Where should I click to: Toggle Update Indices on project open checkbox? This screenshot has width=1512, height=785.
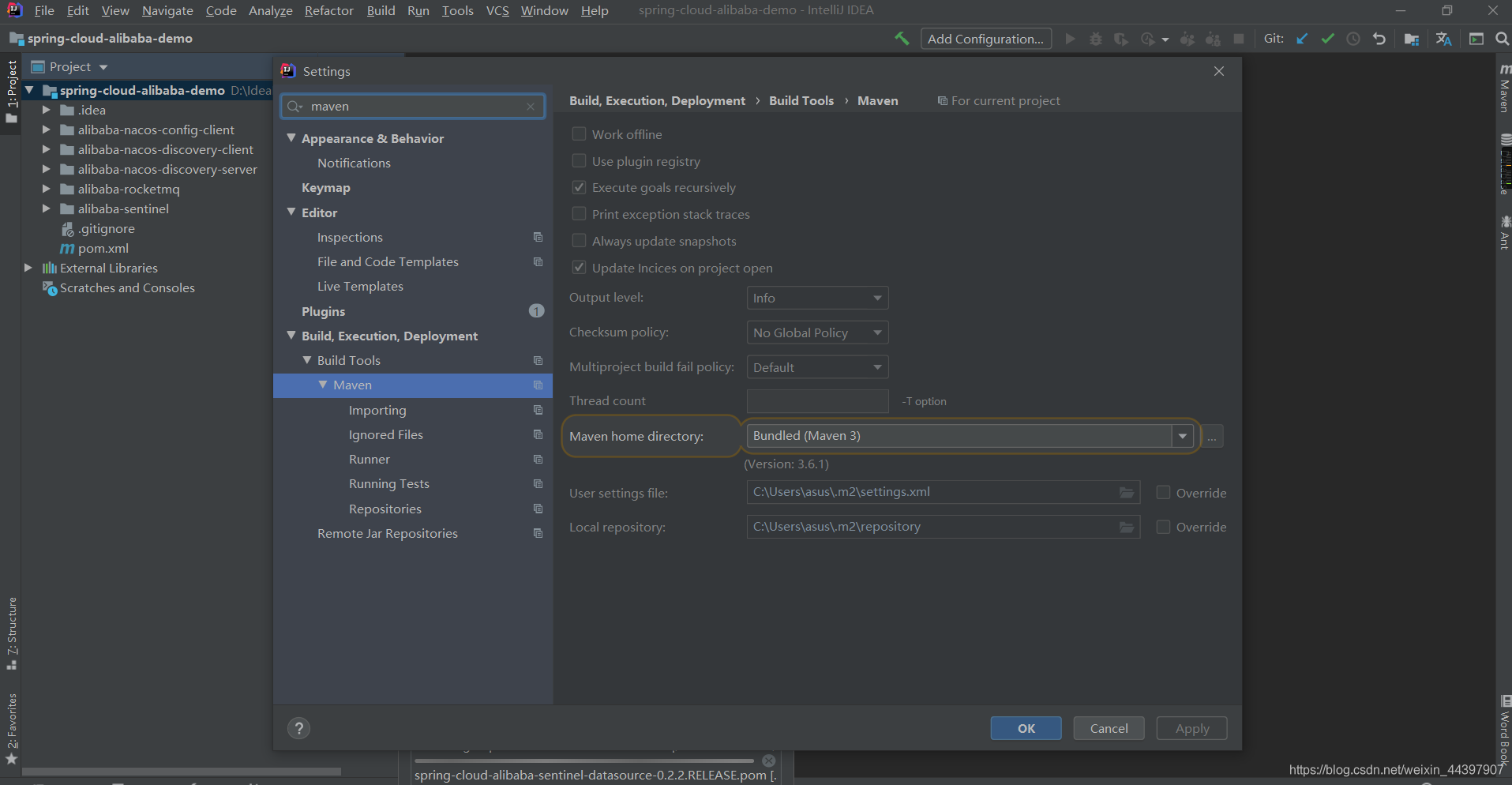coord(579,268)
